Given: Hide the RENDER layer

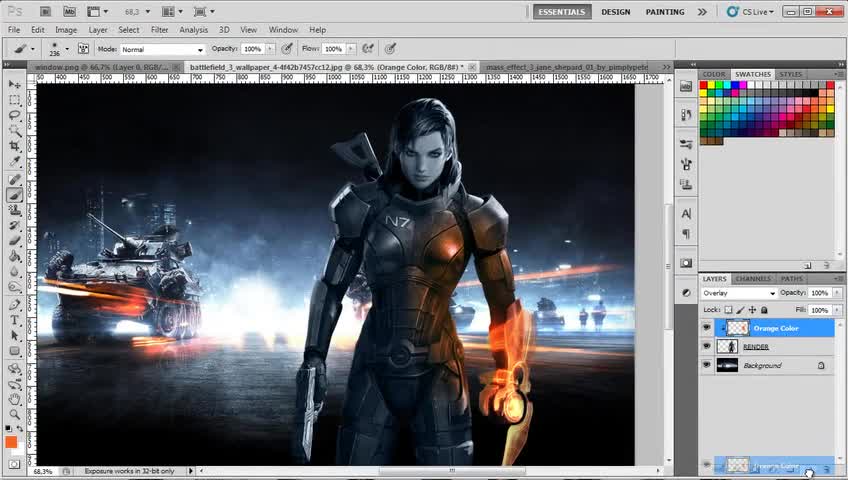Looking at the screenshot, I should coord(707,347).
